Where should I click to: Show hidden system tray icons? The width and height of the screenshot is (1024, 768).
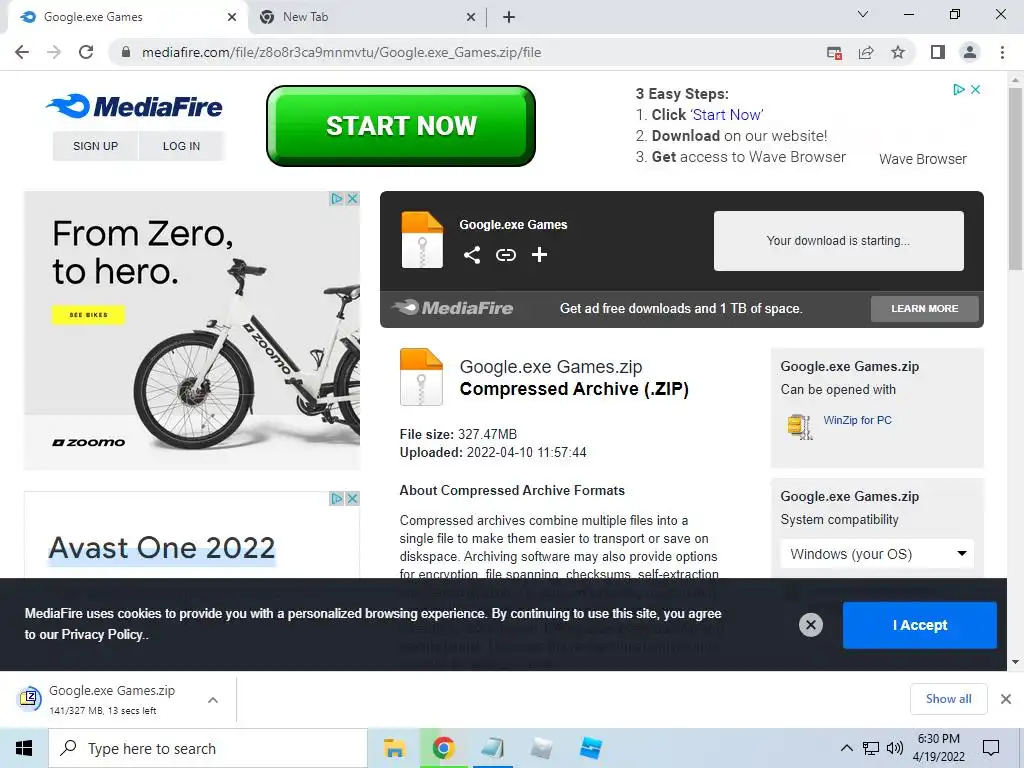(846, 748)
